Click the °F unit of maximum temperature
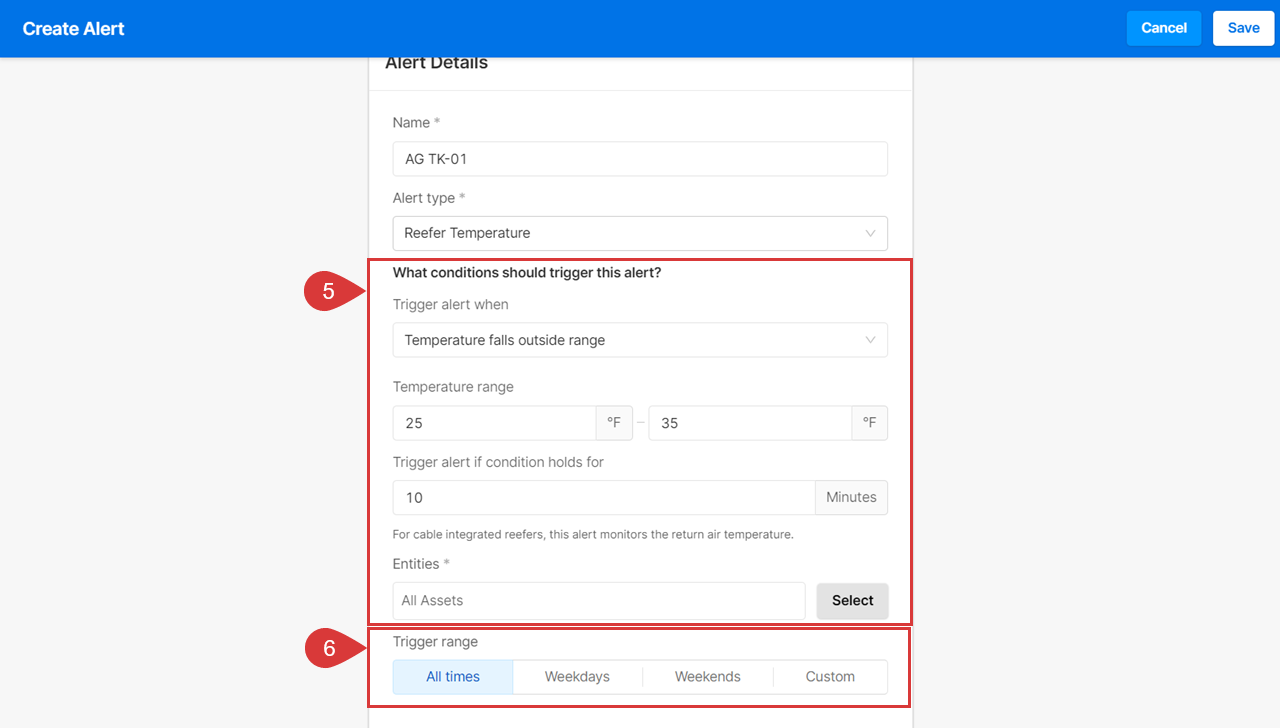 [870, 423]
